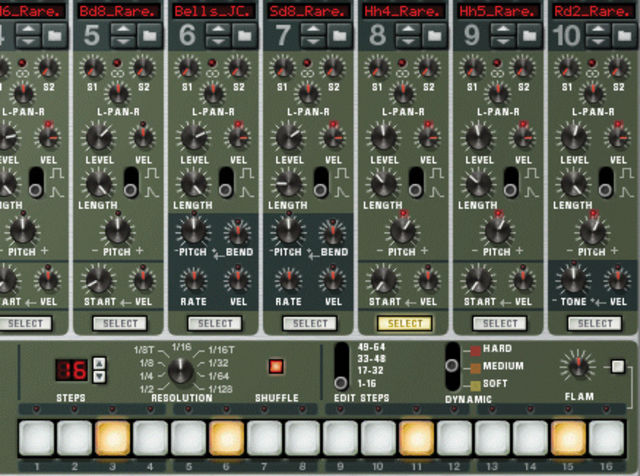Decrease the number of pattern steps
The height and width of the screenshot is (476, 640).
click(x=100, y=376)
